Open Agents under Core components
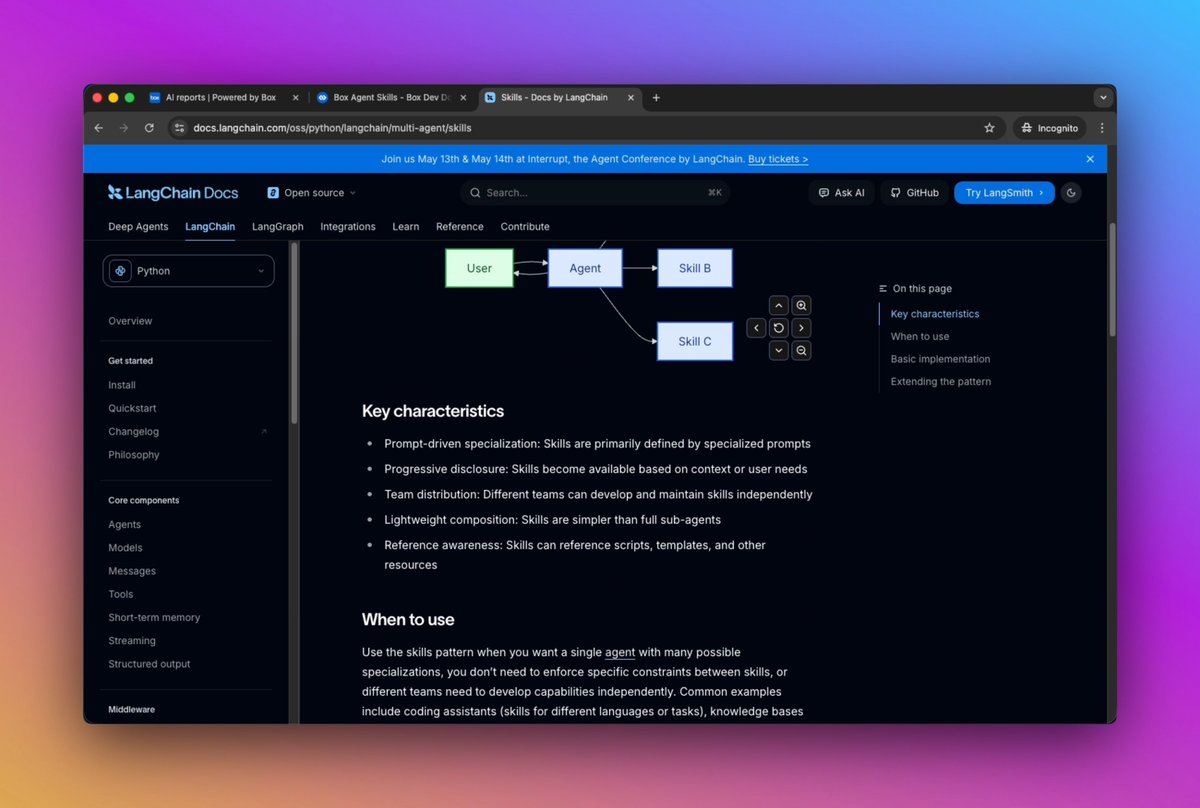 [x=125, y=525]
